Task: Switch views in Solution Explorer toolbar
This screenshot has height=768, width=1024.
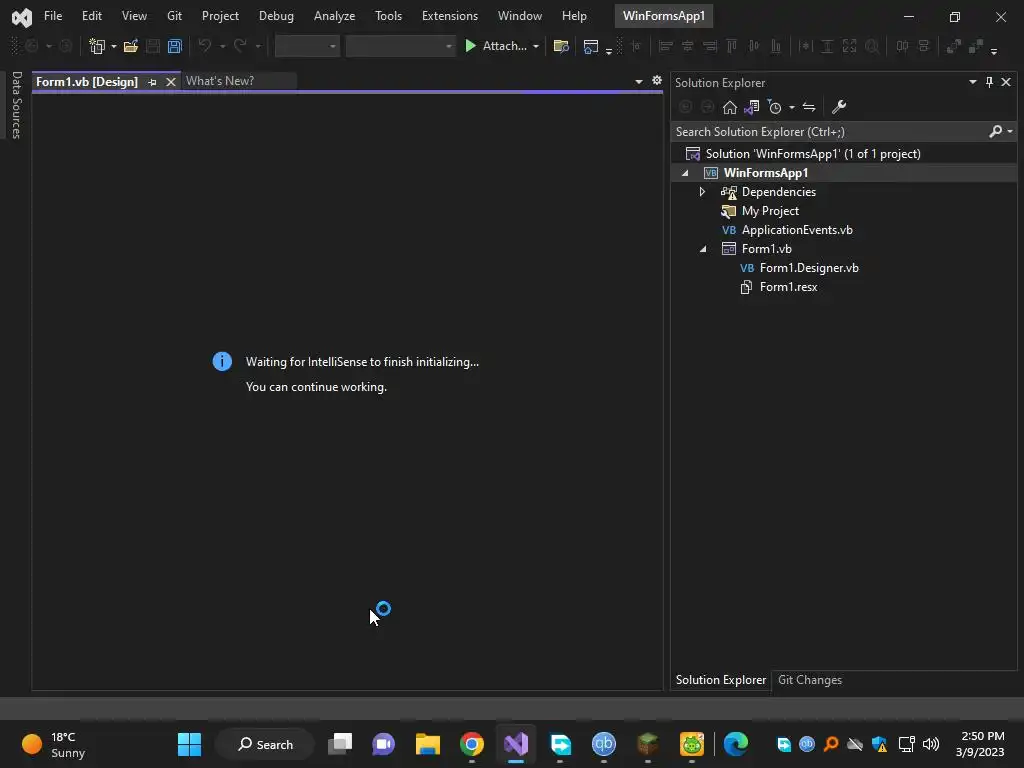Action: 752,107
